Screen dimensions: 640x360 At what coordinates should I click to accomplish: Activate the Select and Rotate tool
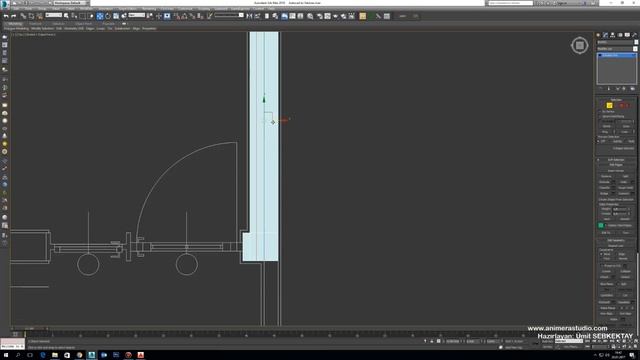108,16
